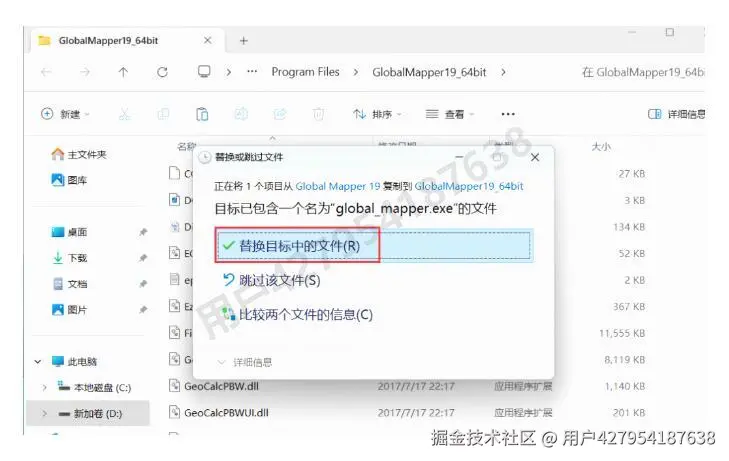Image resolution: width=729 pixels, height=461 pixels.
Task: Expand the 本地磁盘 (C:) tree node
Action: tap(44, 387)
